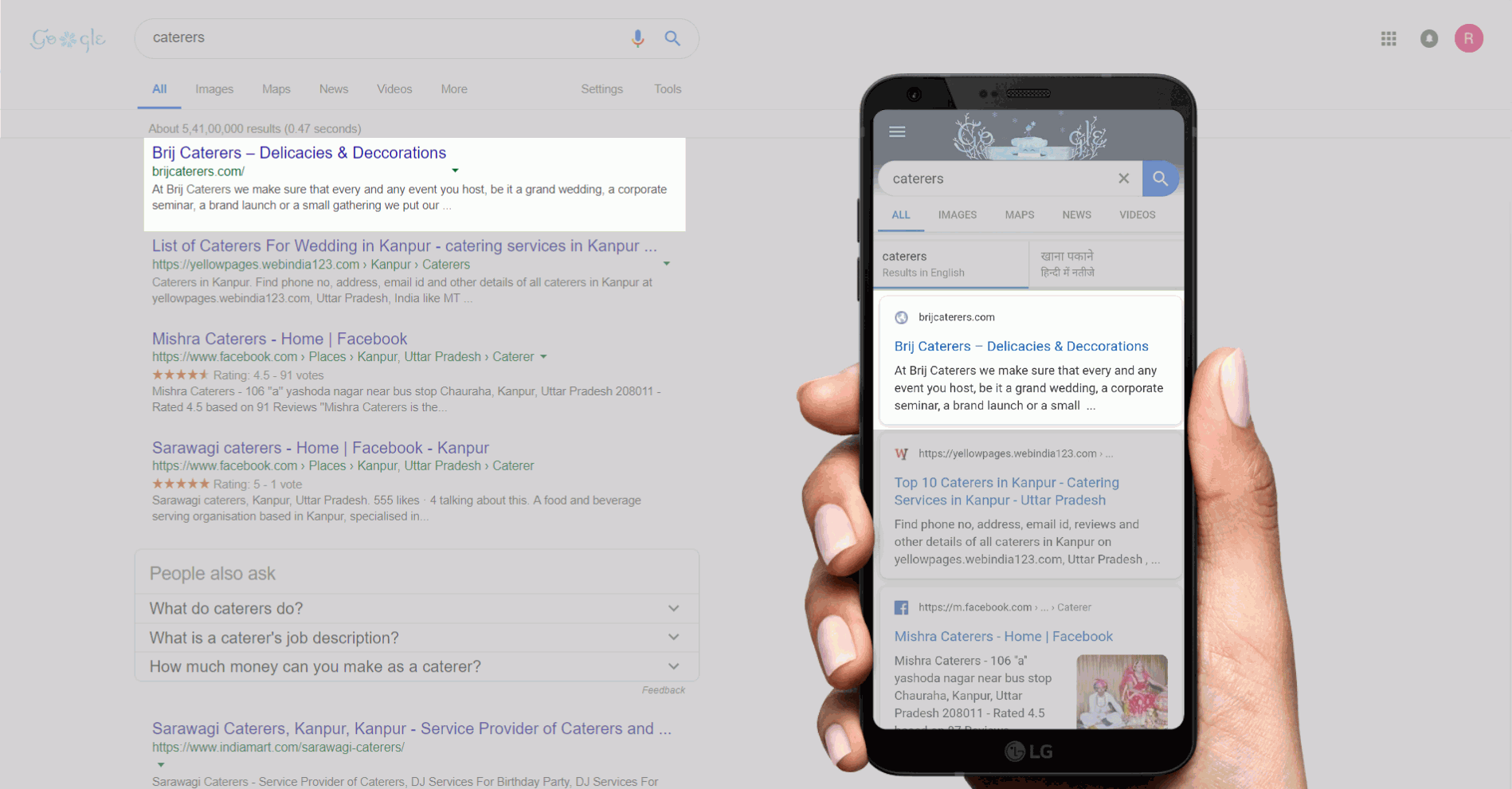Switch to the desktop Maps tab
Viewport: 1512px width, 789px height.
(x=276, y=89)
